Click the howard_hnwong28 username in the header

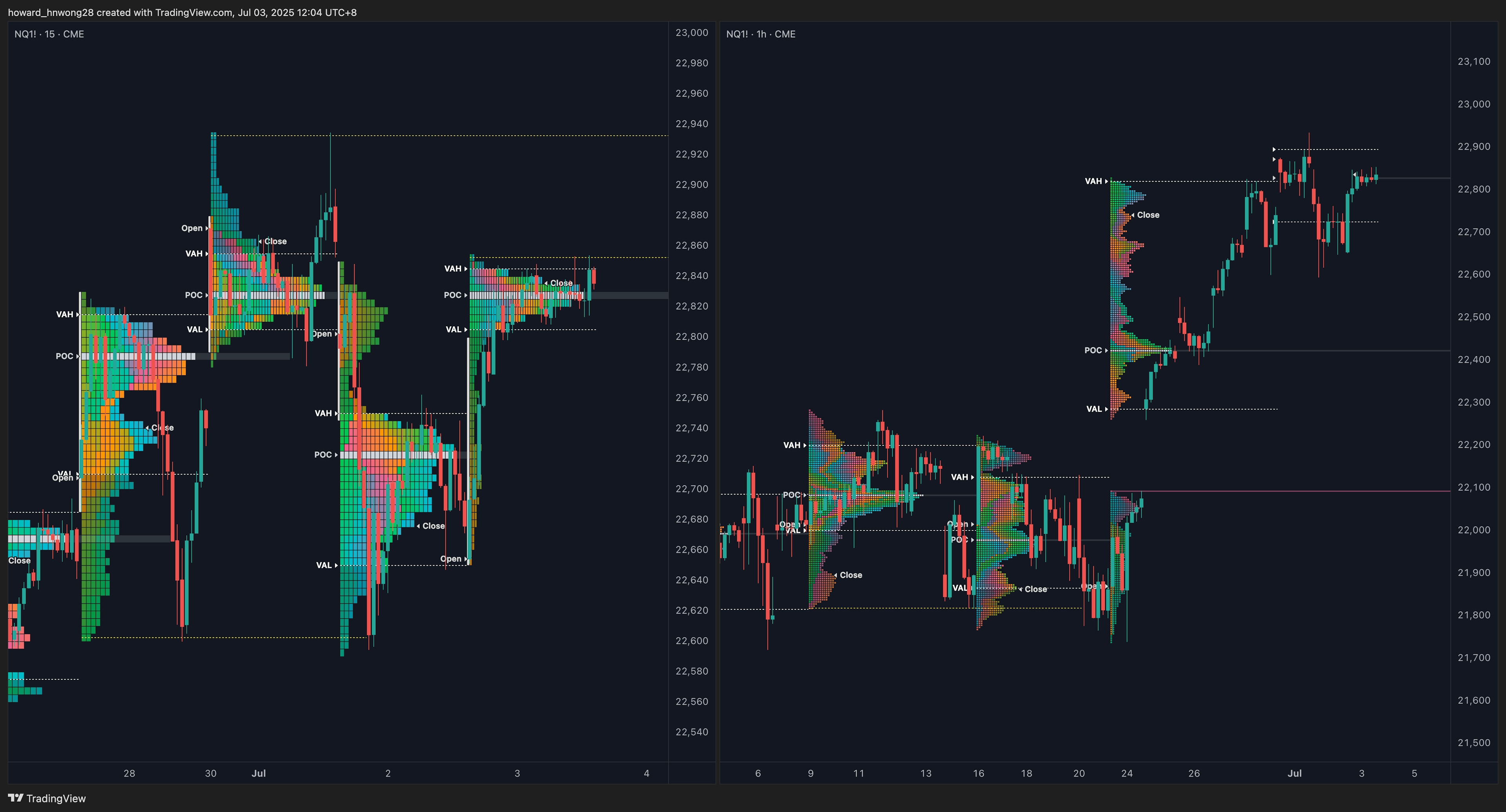(x=51, y=12)
